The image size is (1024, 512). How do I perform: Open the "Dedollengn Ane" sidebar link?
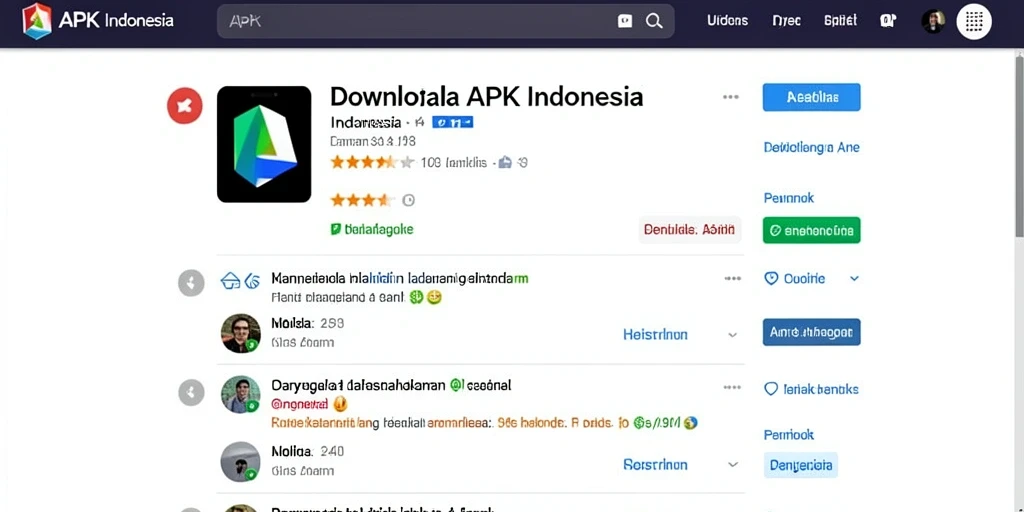[811, 148]
